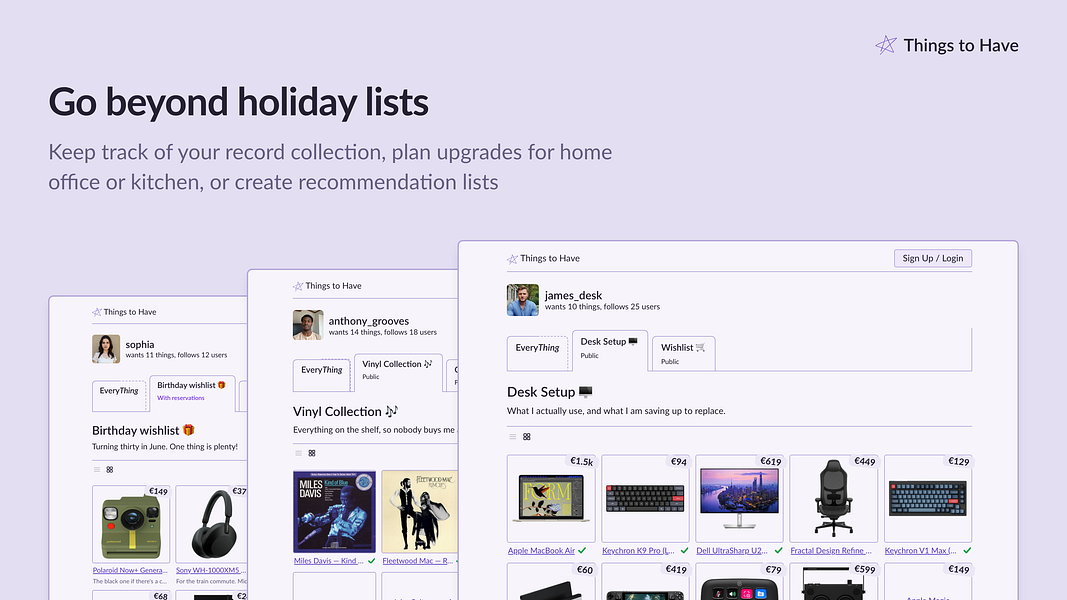
Task: Open the Desk Setup tab
Action: (x=610, y=350)
